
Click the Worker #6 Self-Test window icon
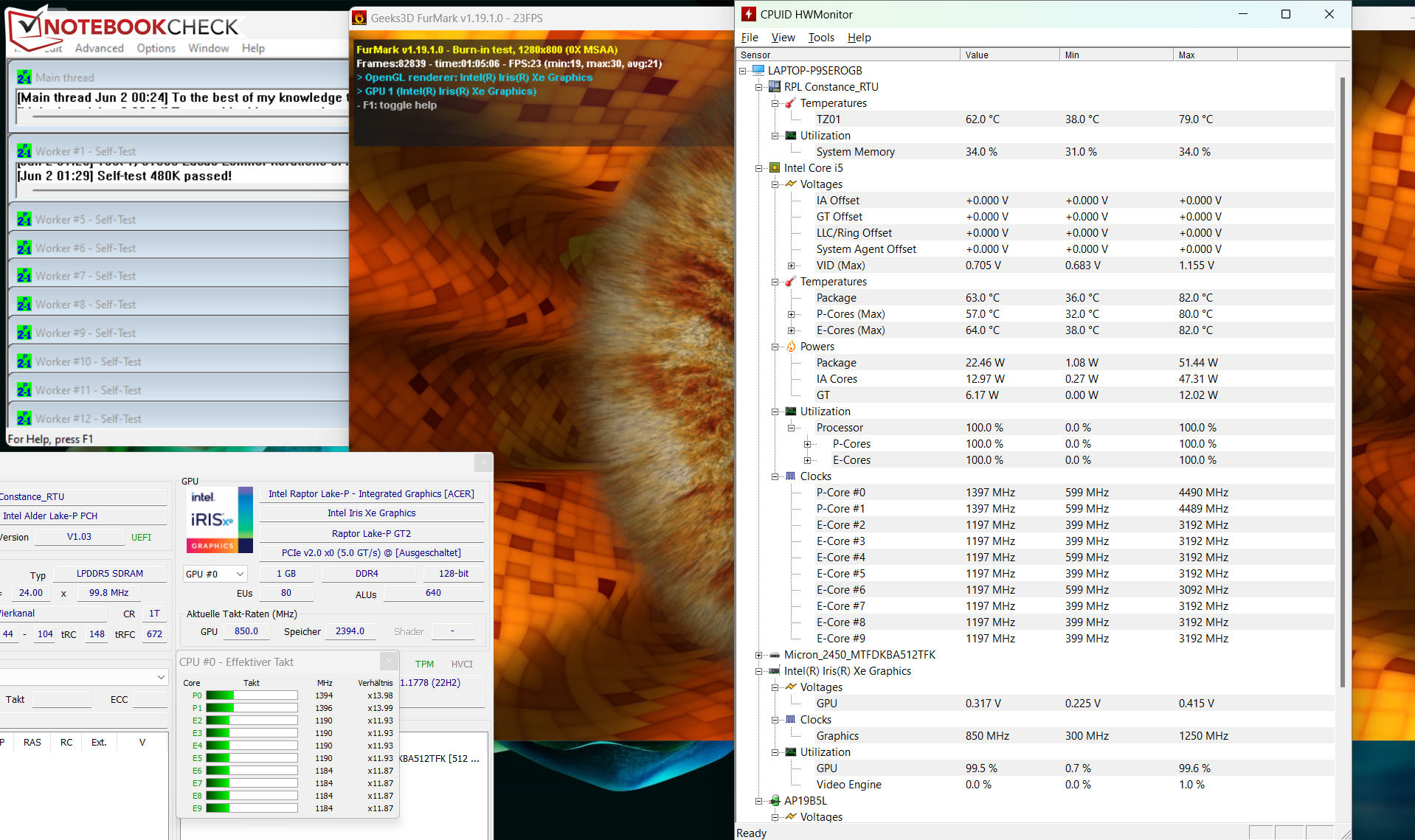[x=24, y=248]
